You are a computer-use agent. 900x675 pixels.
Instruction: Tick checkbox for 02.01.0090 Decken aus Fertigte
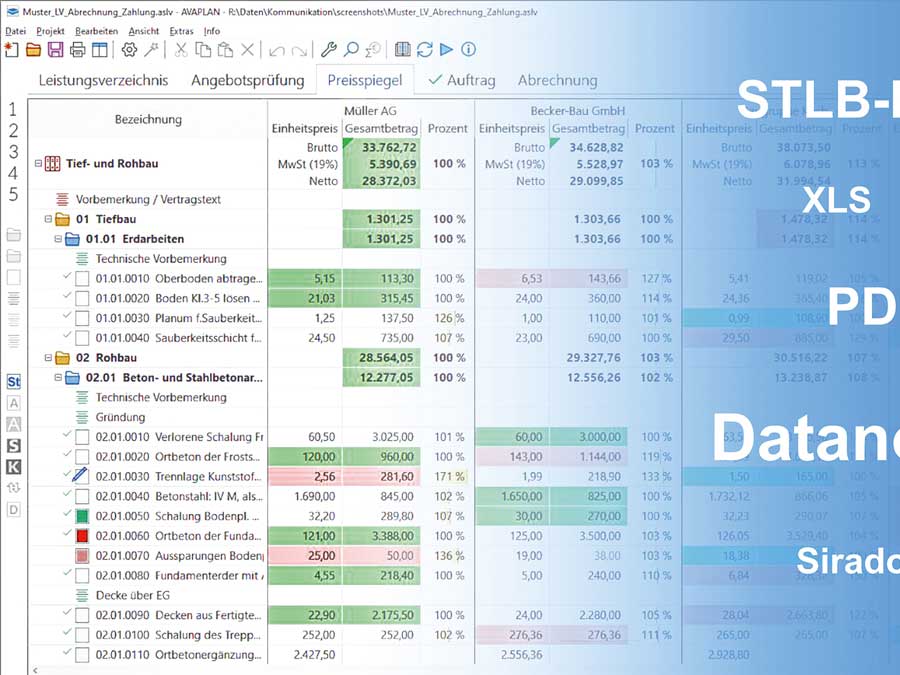coord(82,615)
